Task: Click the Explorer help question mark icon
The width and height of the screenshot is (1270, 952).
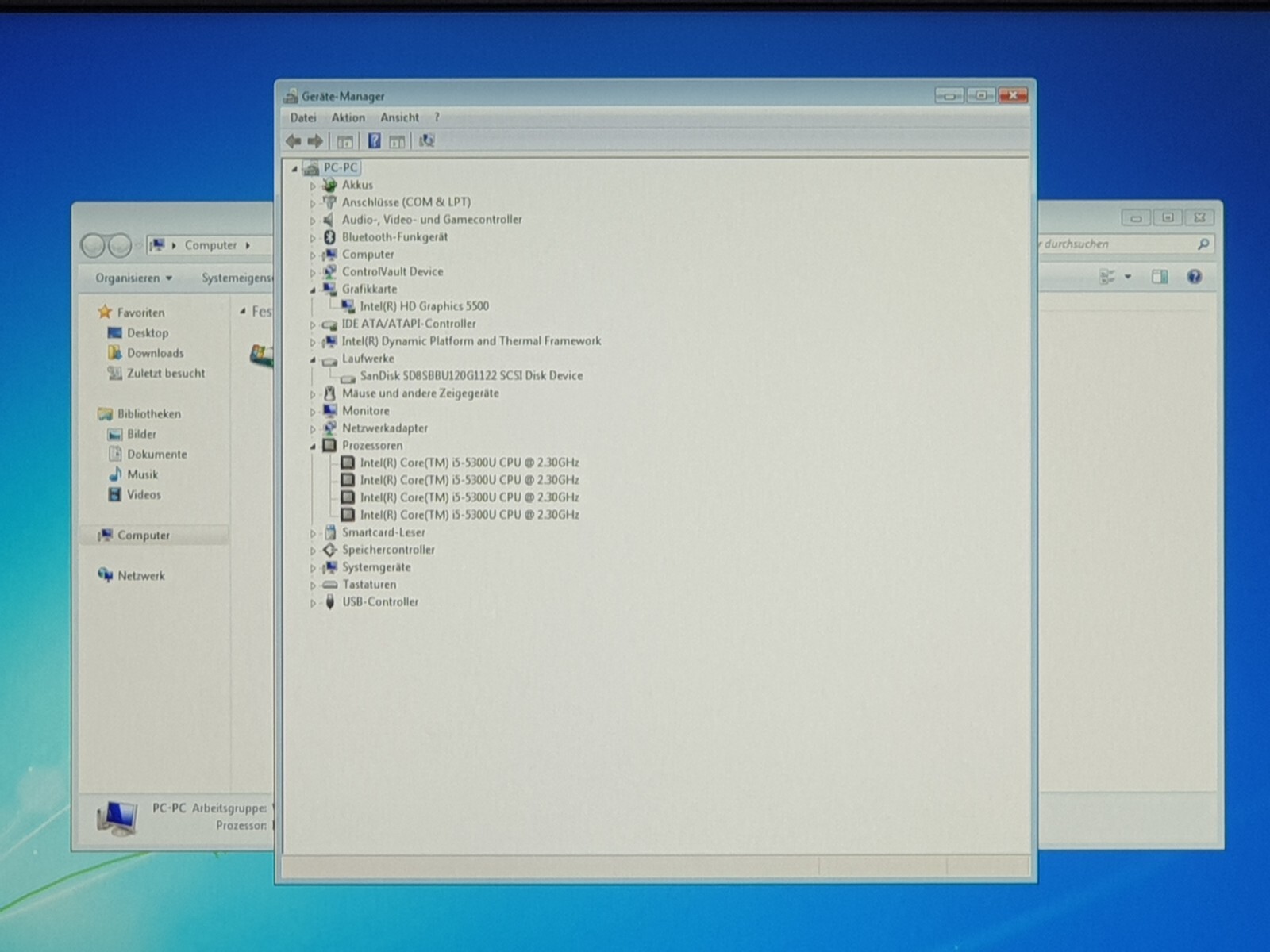Action: coord(1194,277)
